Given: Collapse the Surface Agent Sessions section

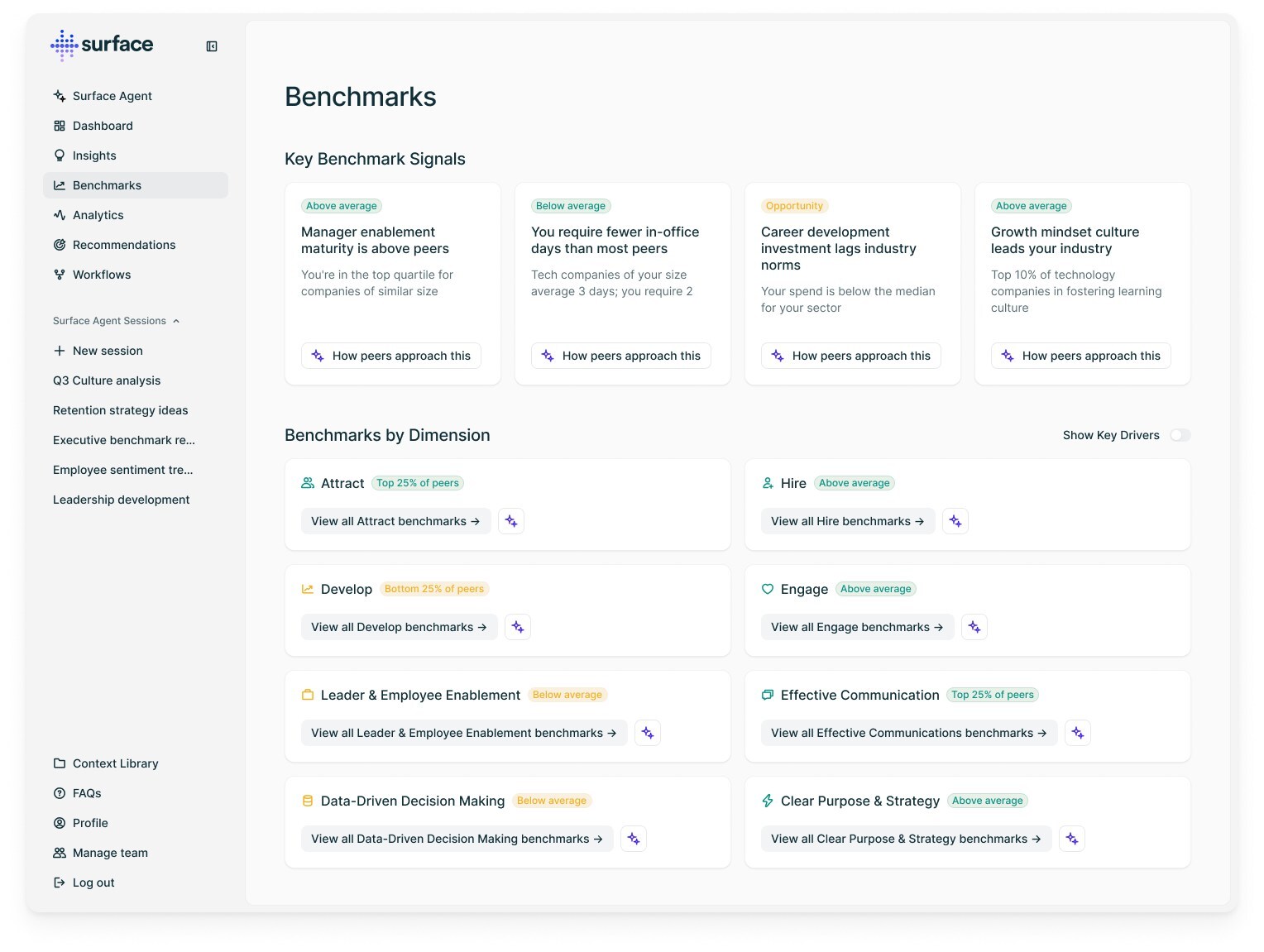Looking at the screenshot, I should click(x=176, y=321).
